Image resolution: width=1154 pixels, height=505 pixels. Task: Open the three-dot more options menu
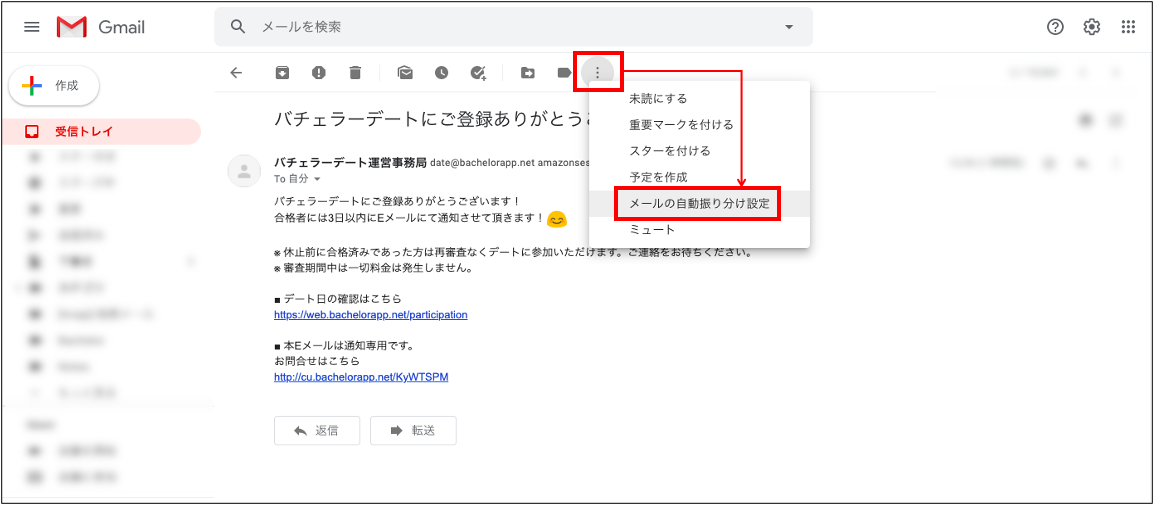[x=598, y=72]
